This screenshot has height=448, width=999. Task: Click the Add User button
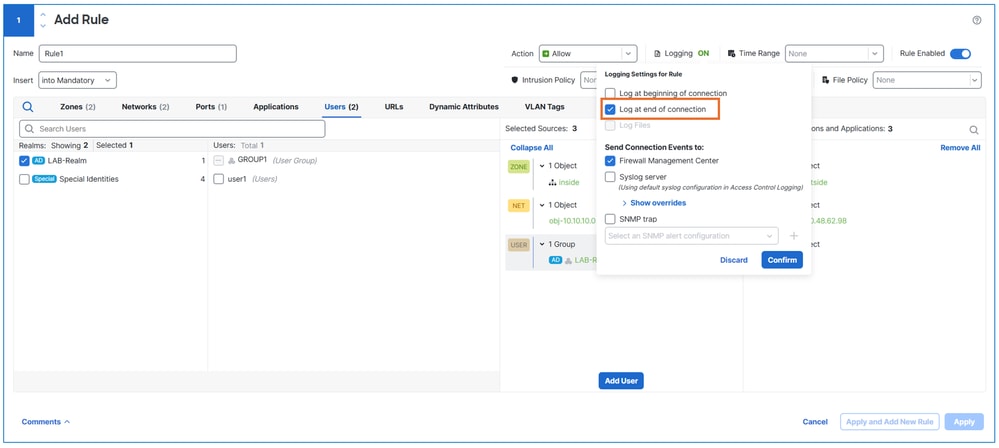click(x=621, y=380)
